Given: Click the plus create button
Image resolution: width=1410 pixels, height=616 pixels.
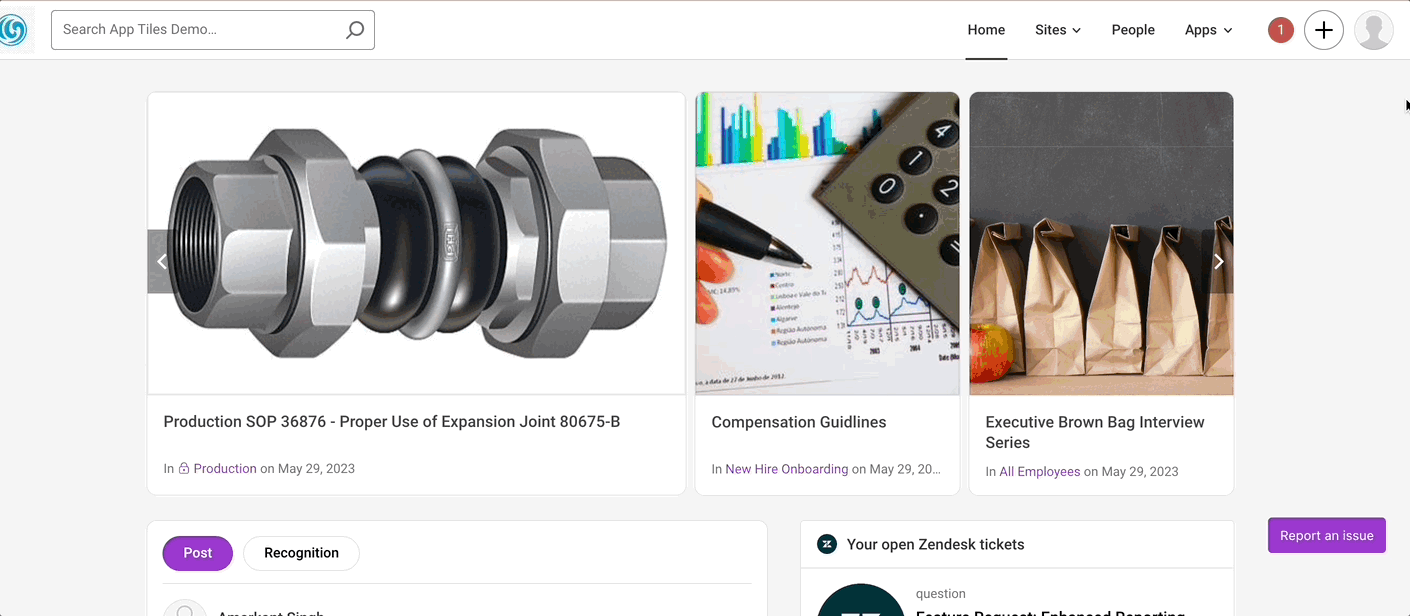Looking at the screenshot, I should pyautogui.click(x=1323, y=30).
